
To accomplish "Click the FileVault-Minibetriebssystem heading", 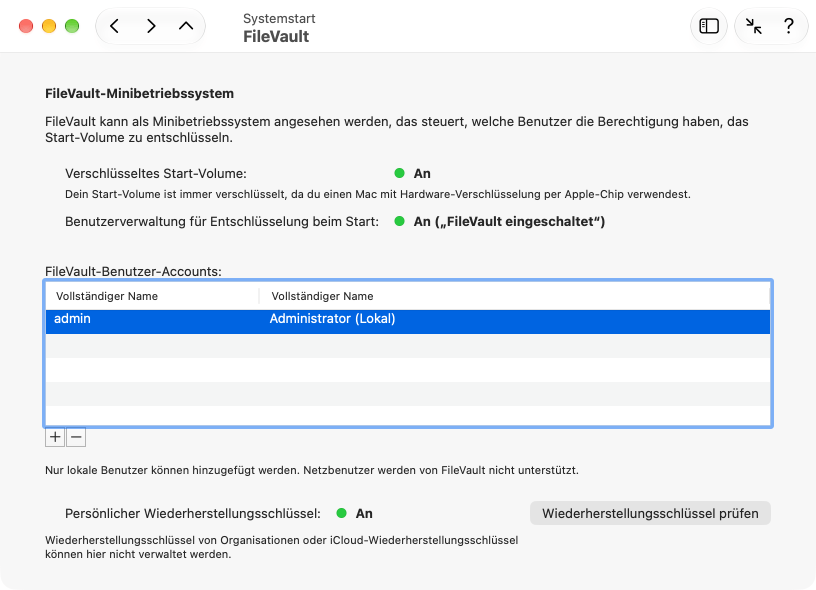I will point(139,94).
